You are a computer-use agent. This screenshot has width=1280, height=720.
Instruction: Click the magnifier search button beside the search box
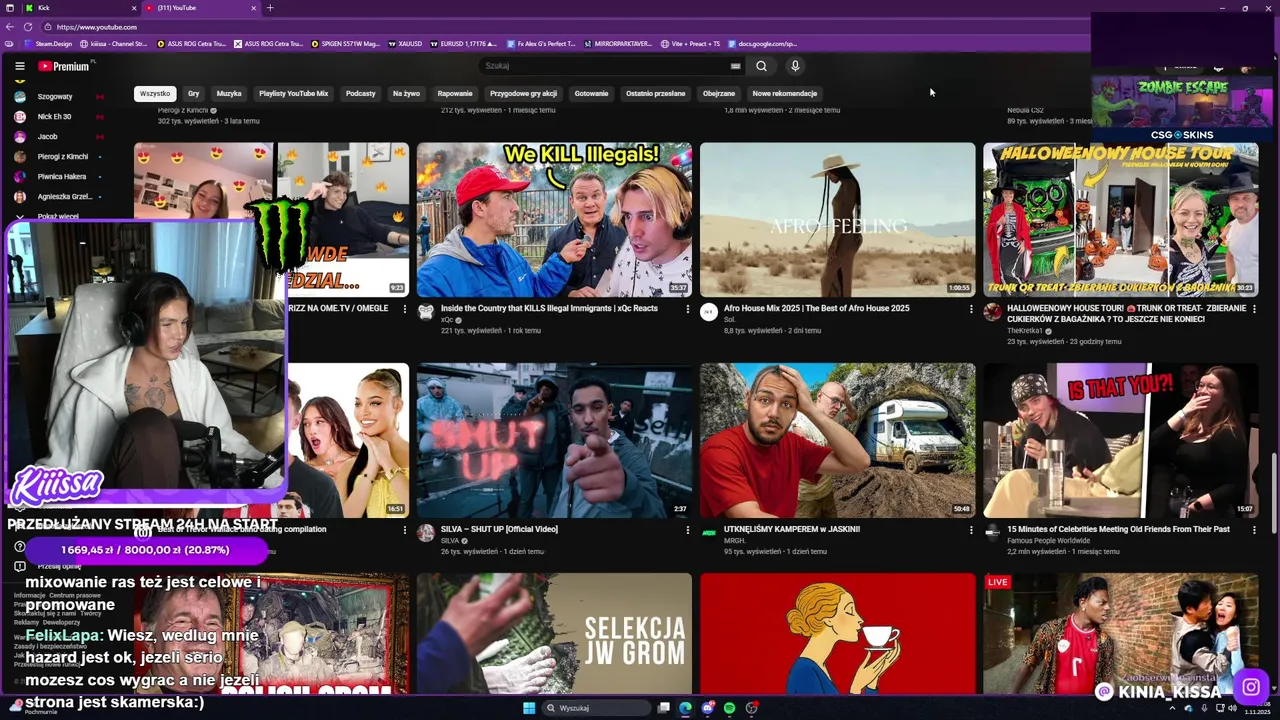click(x=761, y=66)
